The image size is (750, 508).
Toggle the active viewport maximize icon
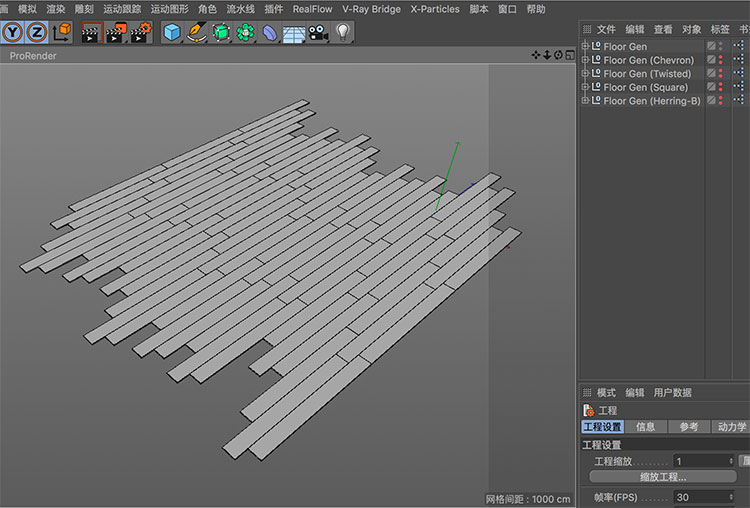click(570, 55)
